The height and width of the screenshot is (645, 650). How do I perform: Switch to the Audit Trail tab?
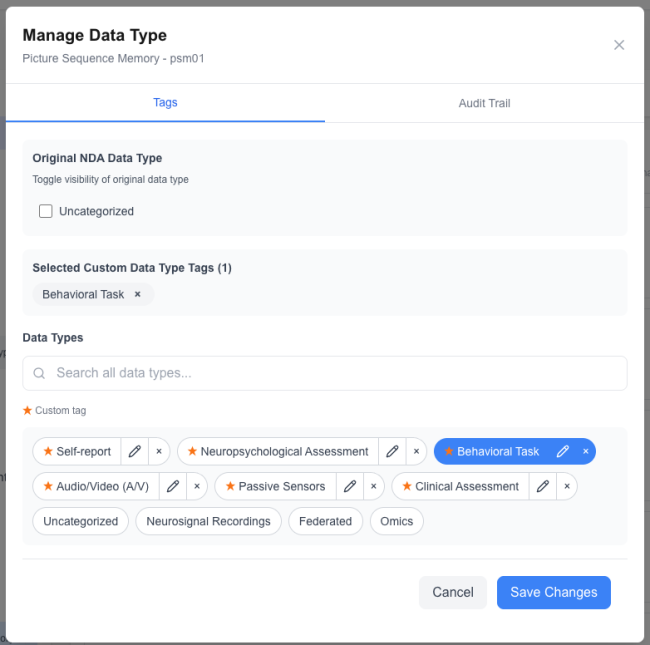click(484, 103)
